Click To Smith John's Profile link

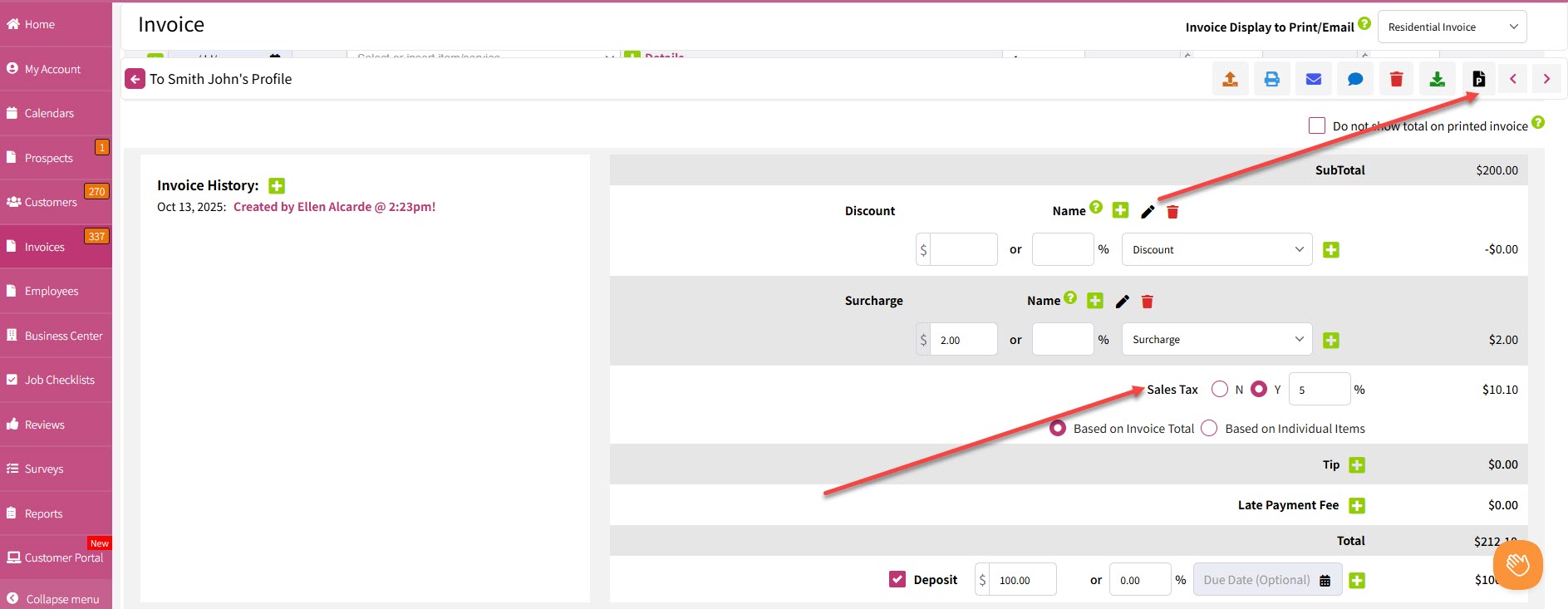220,79
